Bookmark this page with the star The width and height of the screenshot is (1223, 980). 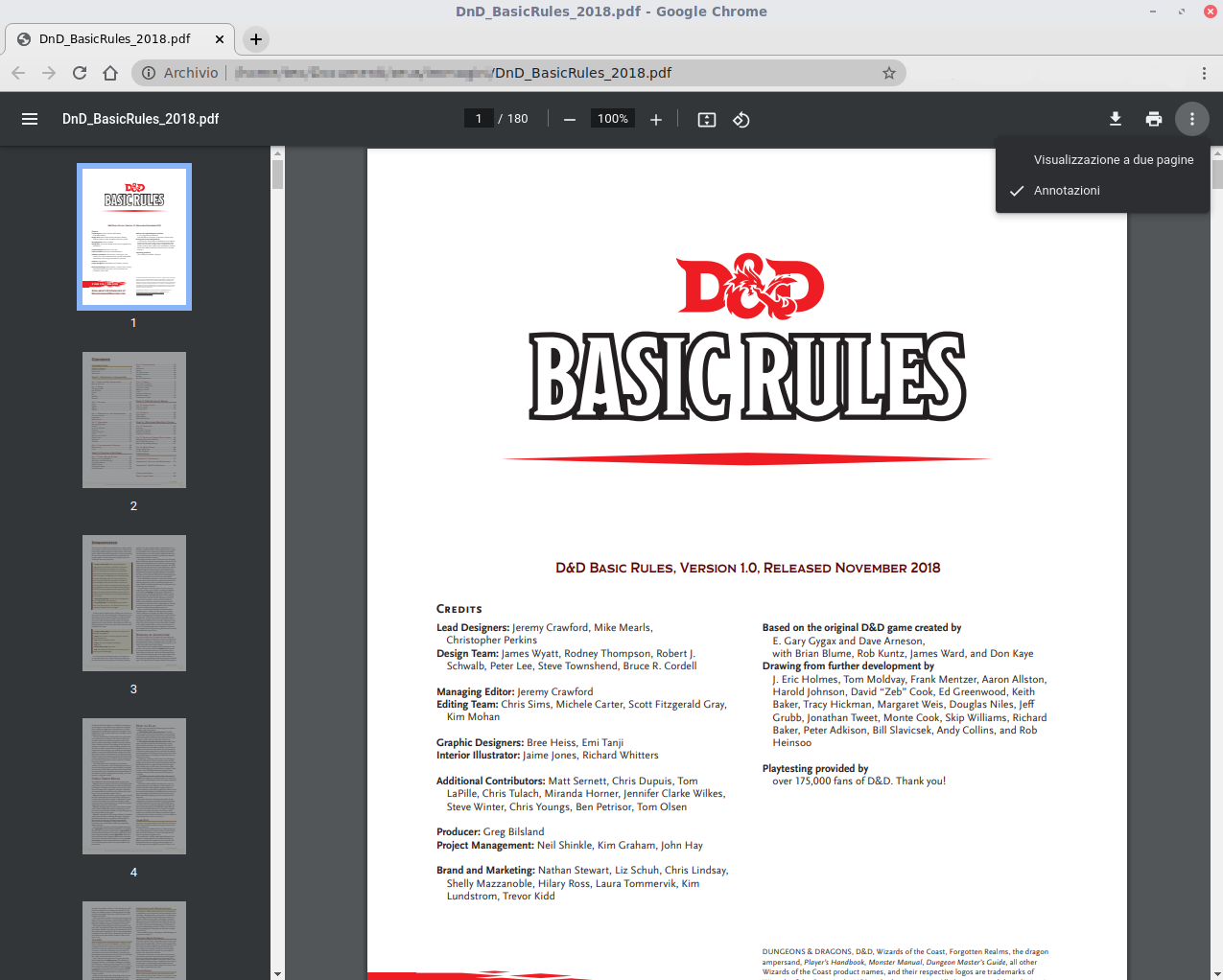[889, 73]
